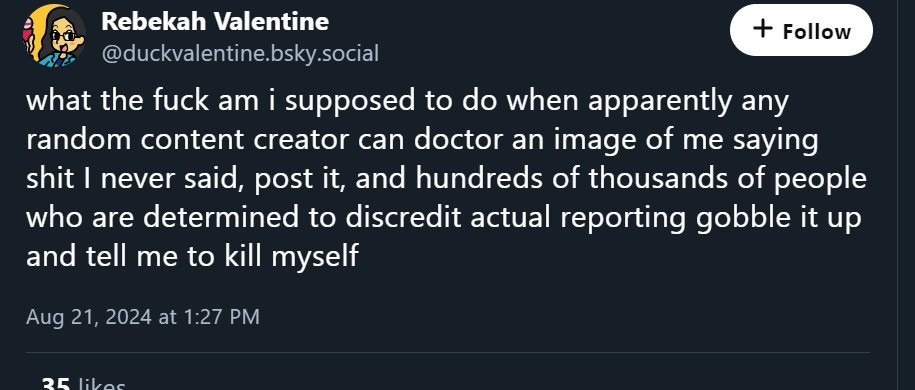View the 35 likes list
Screen dimensions: 915x390
83,384
